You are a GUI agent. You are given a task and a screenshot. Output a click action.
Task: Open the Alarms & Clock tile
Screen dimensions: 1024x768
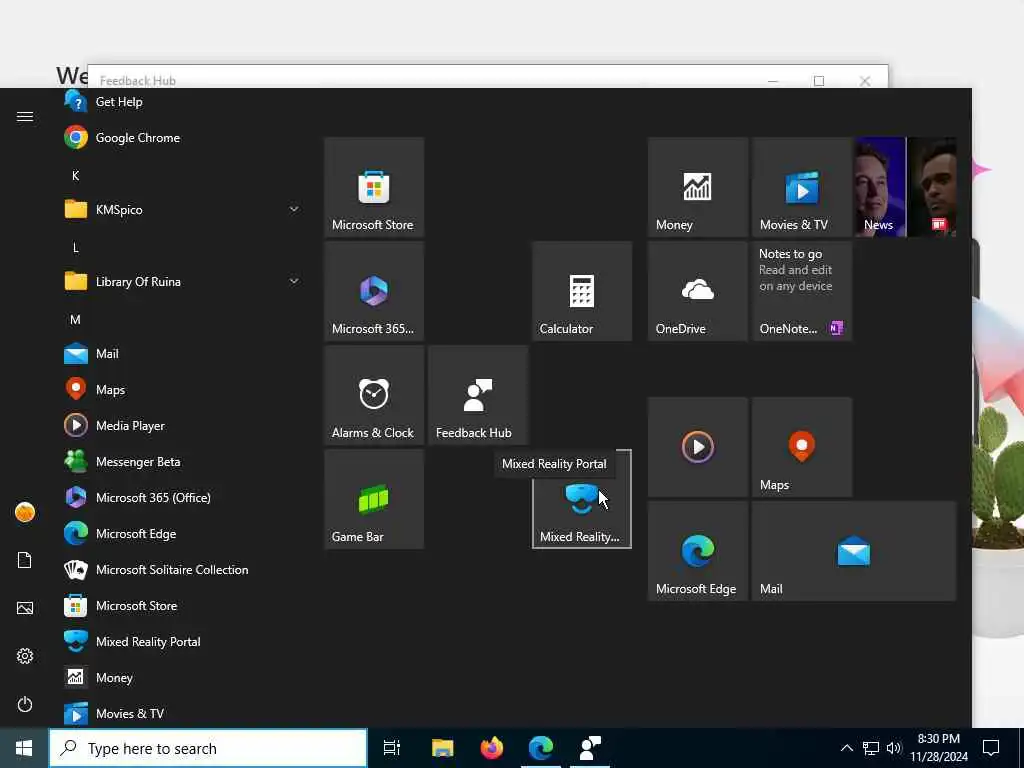(374, 394)
